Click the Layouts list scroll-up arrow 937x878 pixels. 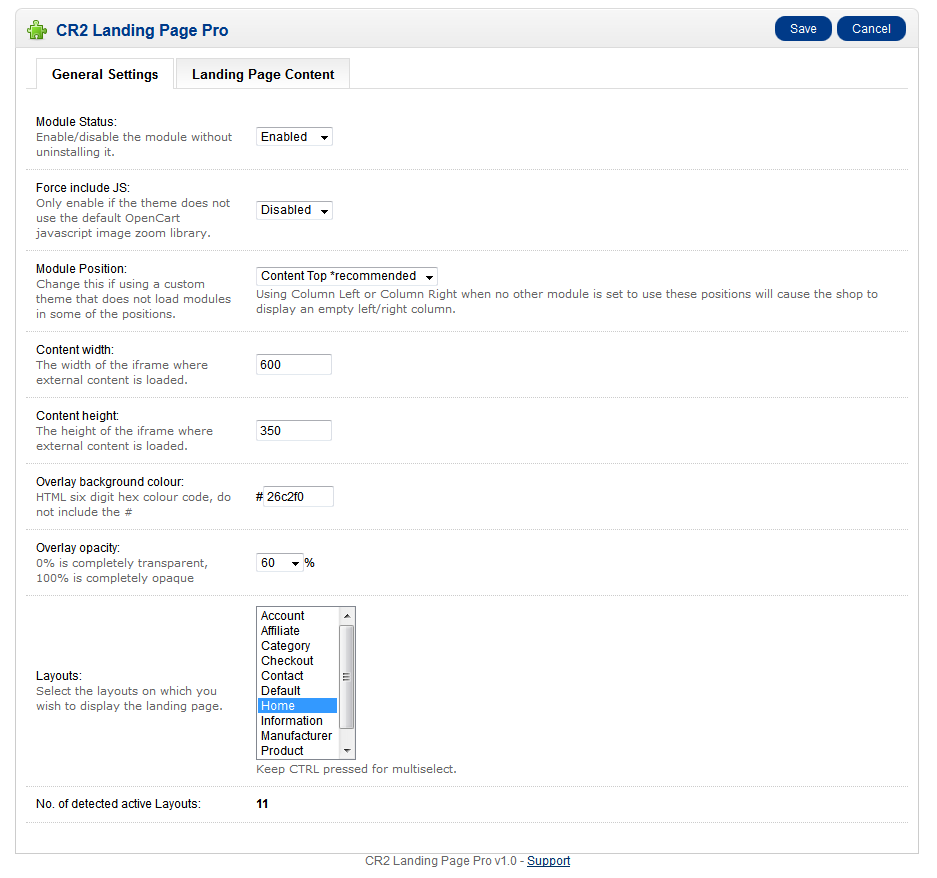[347, 616]
